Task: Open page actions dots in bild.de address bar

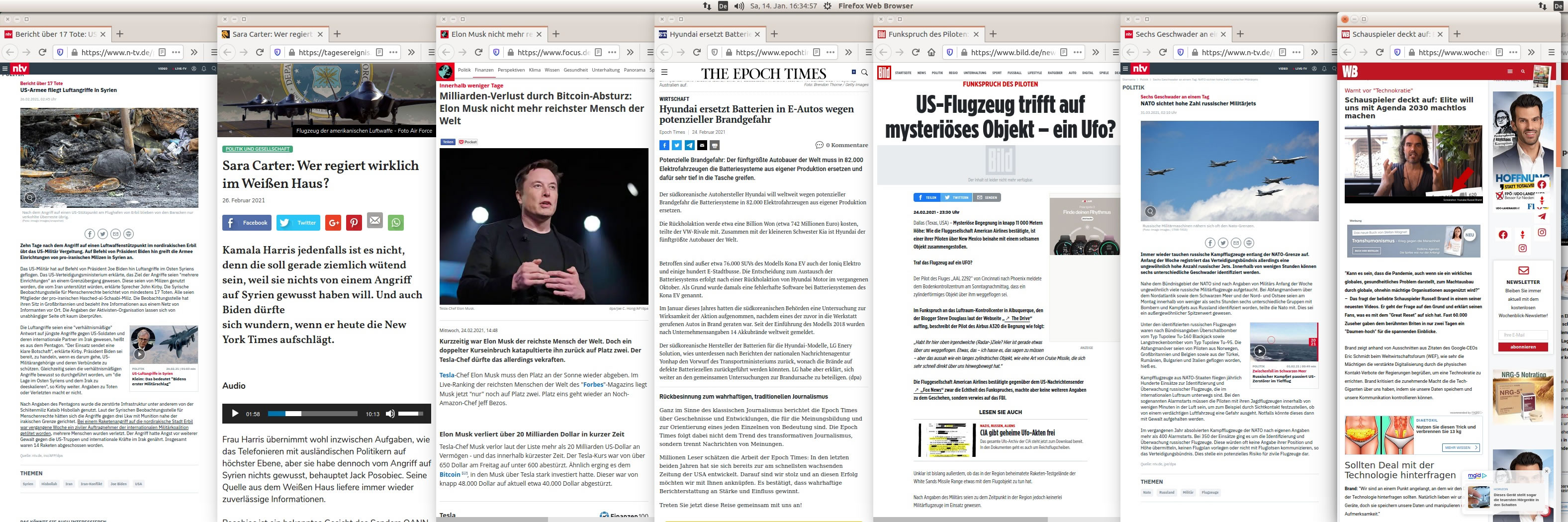Action: tap(1078, 52)
